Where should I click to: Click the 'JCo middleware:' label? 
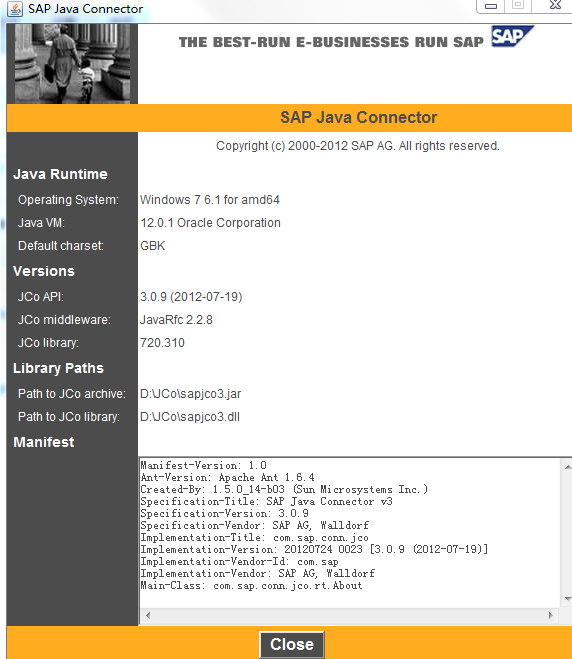click(x=64, y=320)
